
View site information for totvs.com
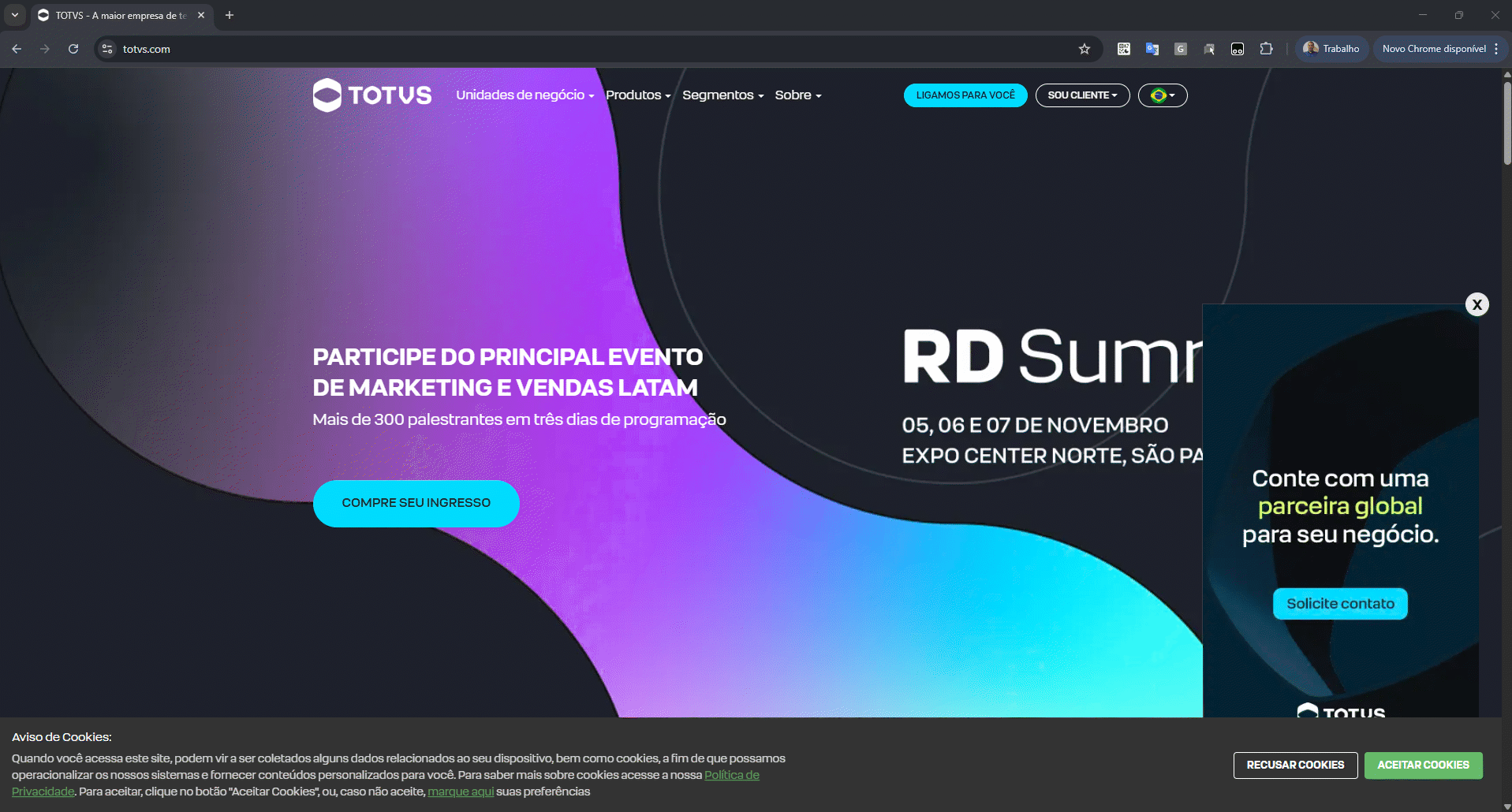[x=108, y=49]
